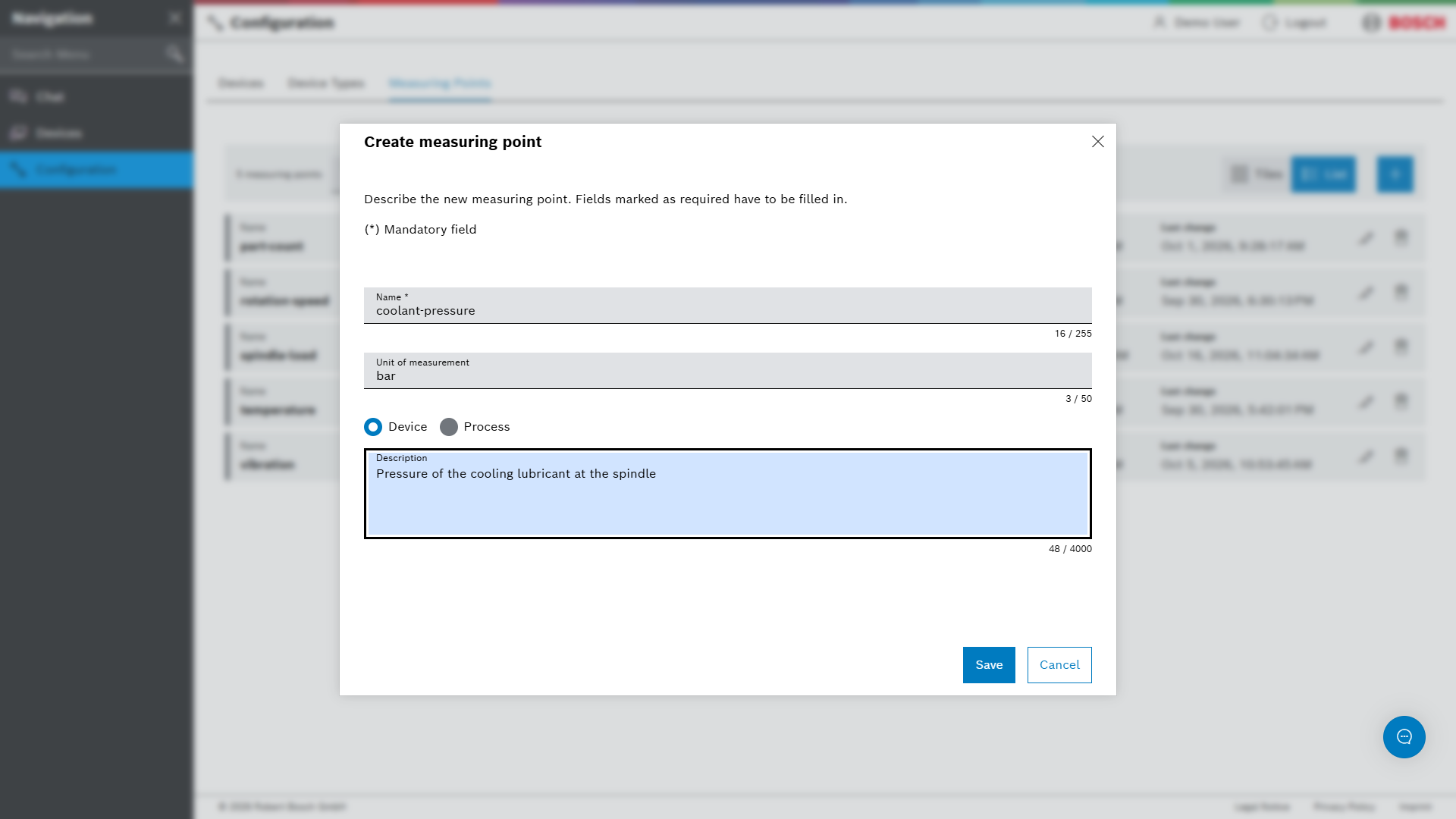Edit the part-count measuring point pencil icon
1456x819 pixels.
pyautogui.click(x=1366, y=238)
